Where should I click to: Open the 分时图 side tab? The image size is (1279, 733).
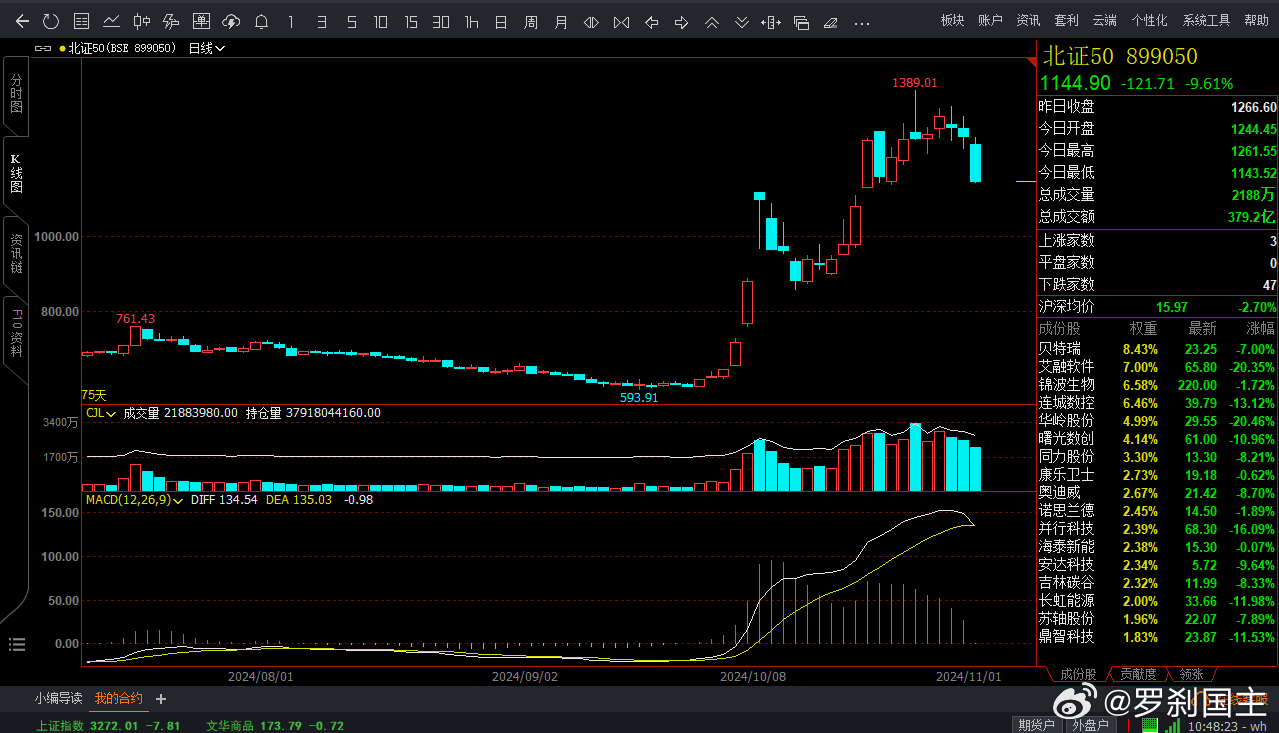click(x=16, y=93)
